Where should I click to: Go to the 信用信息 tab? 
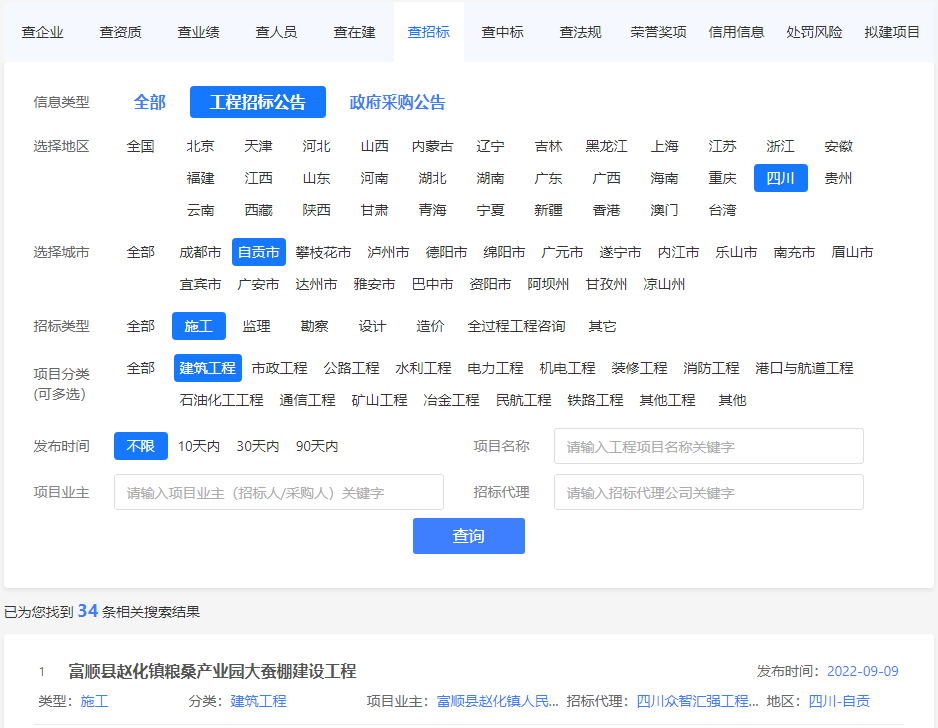coord(736,32)
